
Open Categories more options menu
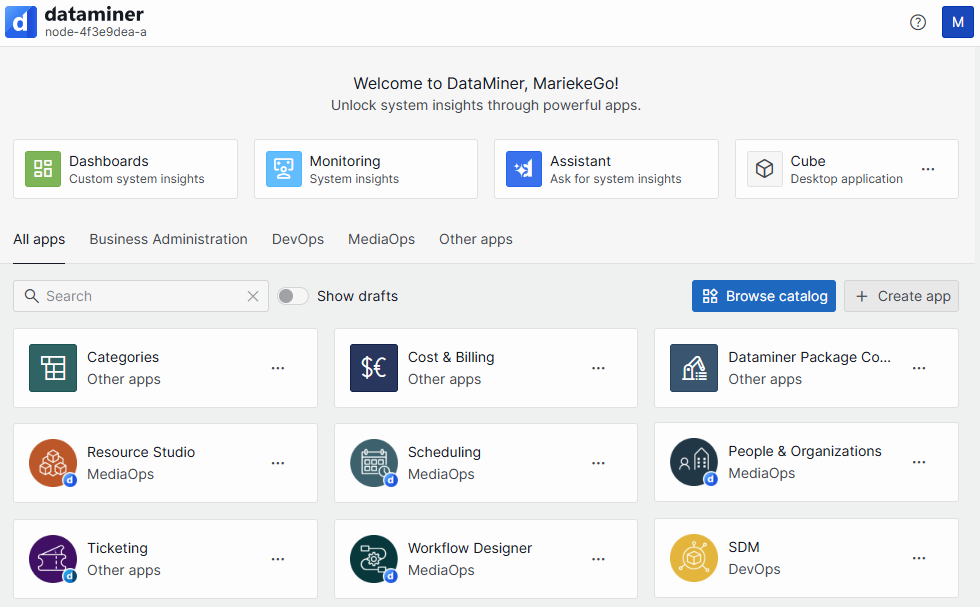tap(278, 368)
